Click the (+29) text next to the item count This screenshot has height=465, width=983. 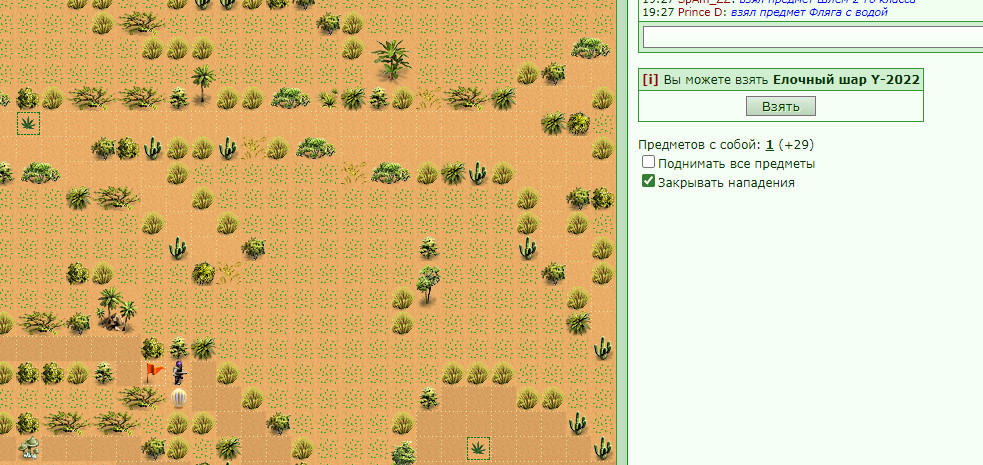796,145
